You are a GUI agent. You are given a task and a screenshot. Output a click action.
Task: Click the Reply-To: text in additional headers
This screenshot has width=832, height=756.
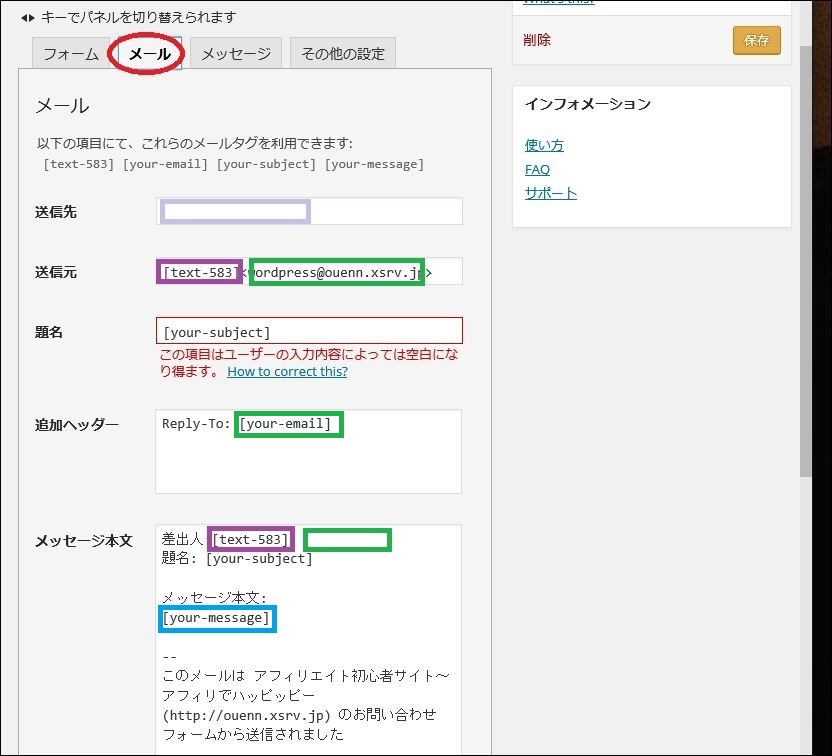pyautogui.click(x=196, y=423)
